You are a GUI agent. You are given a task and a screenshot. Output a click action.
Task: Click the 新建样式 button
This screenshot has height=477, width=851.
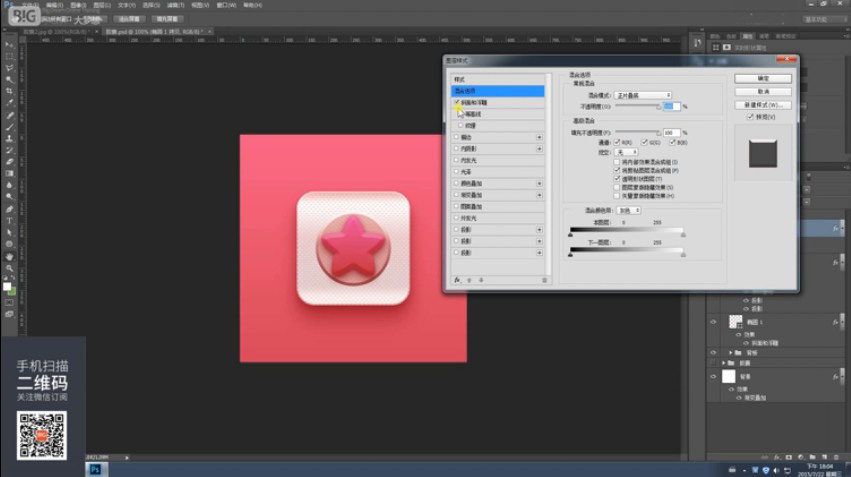tap(763, 105)
